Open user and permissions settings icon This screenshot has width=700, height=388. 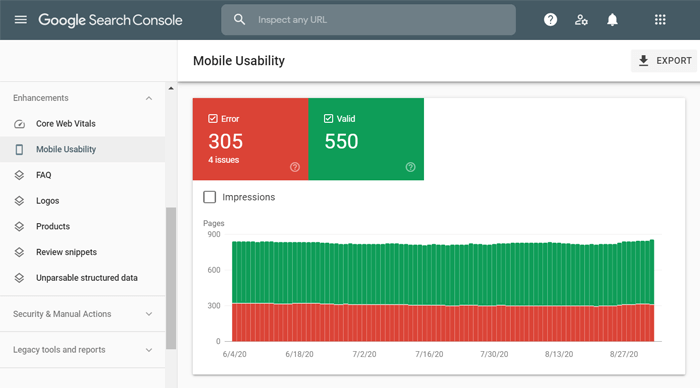[581, 20]
